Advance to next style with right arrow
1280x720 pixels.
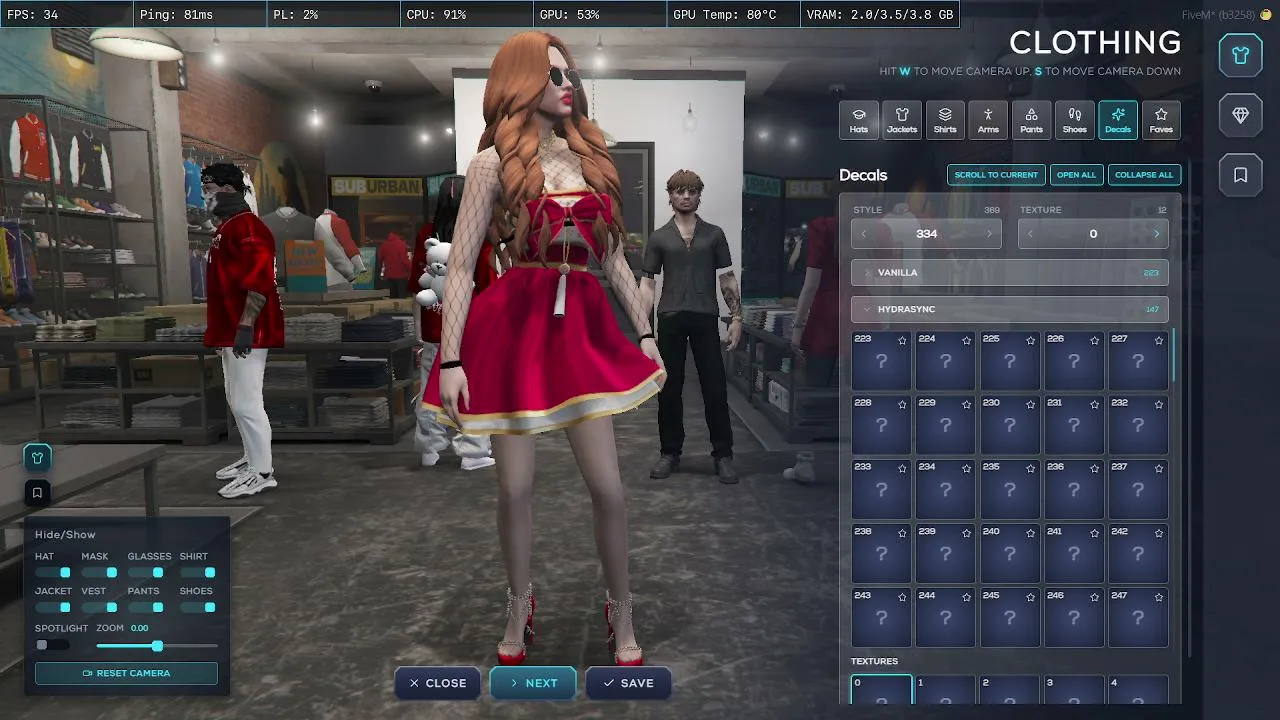pos(990,234)
